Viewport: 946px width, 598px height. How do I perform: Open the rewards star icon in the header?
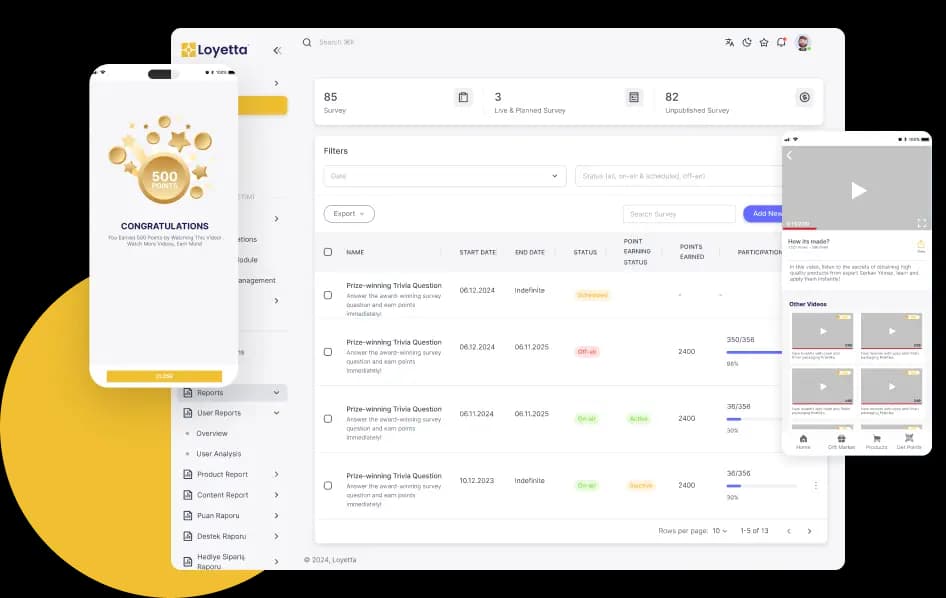[763, 42]
